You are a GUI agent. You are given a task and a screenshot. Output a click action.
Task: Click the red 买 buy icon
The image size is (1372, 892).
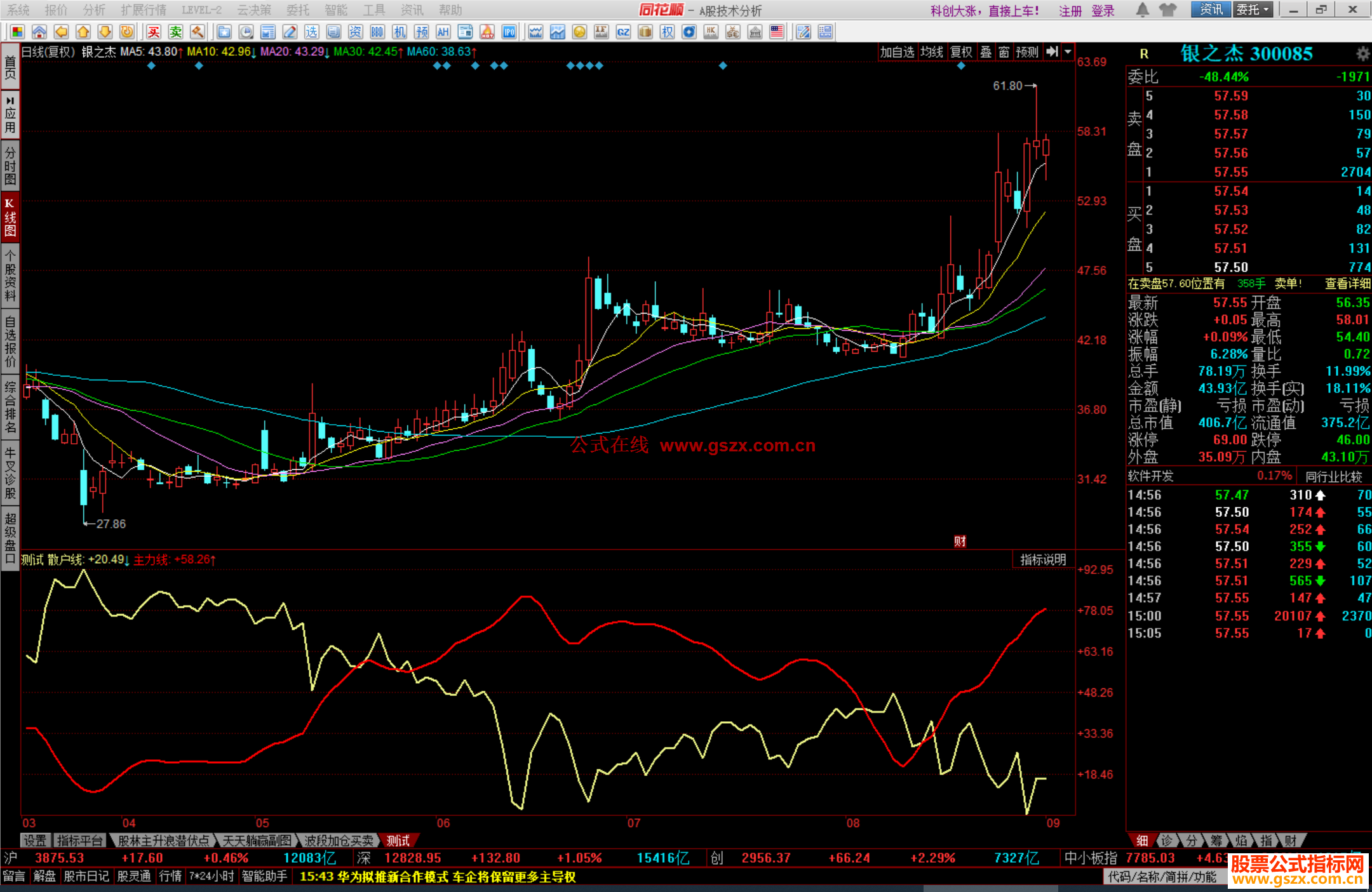pyautogui.click(x=154, y=32)
